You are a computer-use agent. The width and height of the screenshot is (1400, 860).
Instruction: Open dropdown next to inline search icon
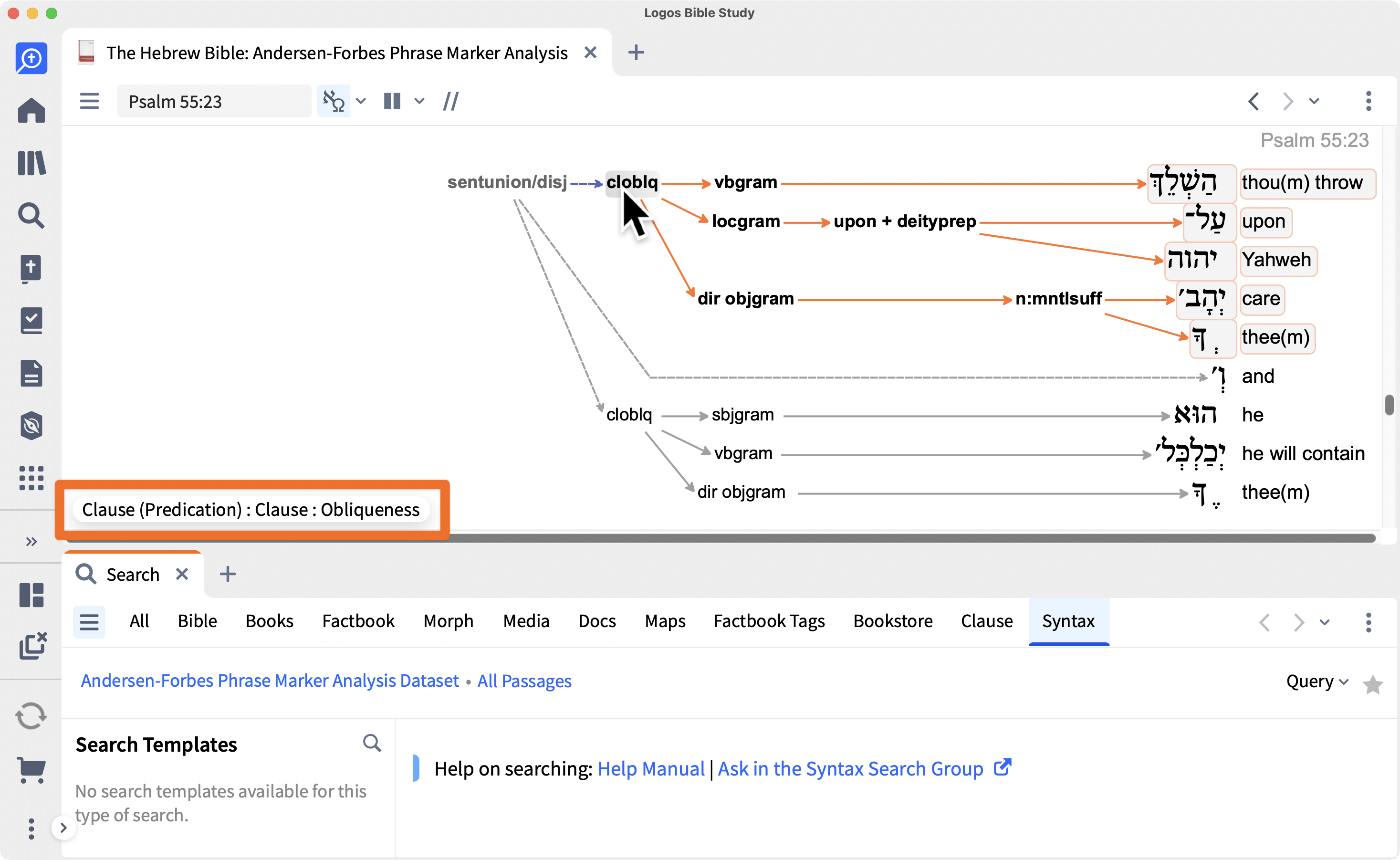point(361,101)
